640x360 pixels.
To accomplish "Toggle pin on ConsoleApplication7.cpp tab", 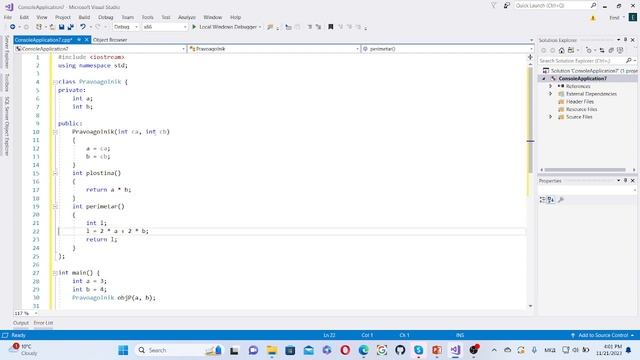I will pyautogui.click(x=79, y=40).
